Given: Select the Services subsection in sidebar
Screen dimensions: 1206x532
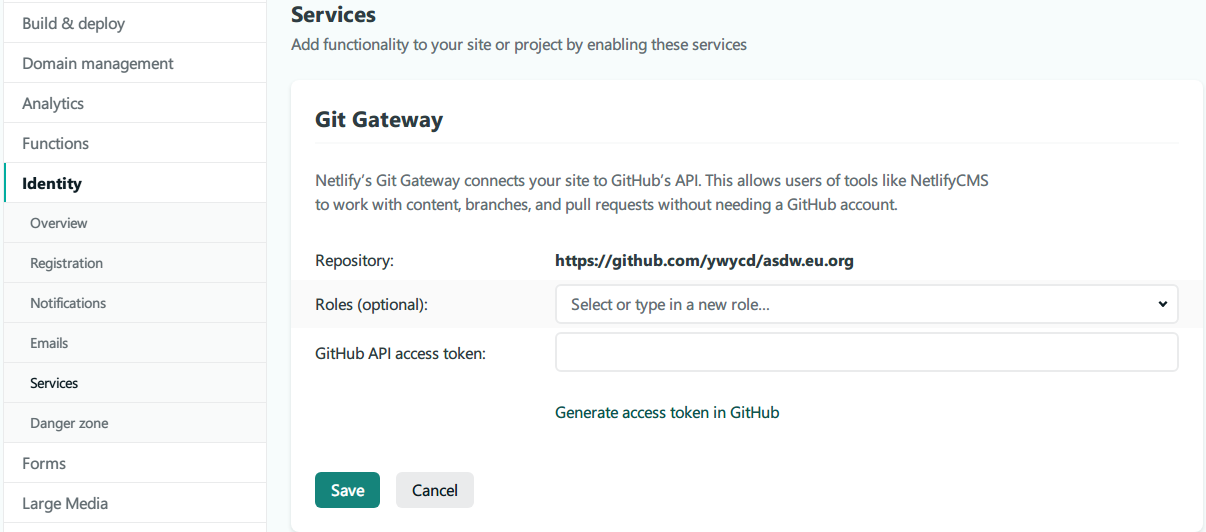Looking at the screenshot, I should [x=54, y=383].
